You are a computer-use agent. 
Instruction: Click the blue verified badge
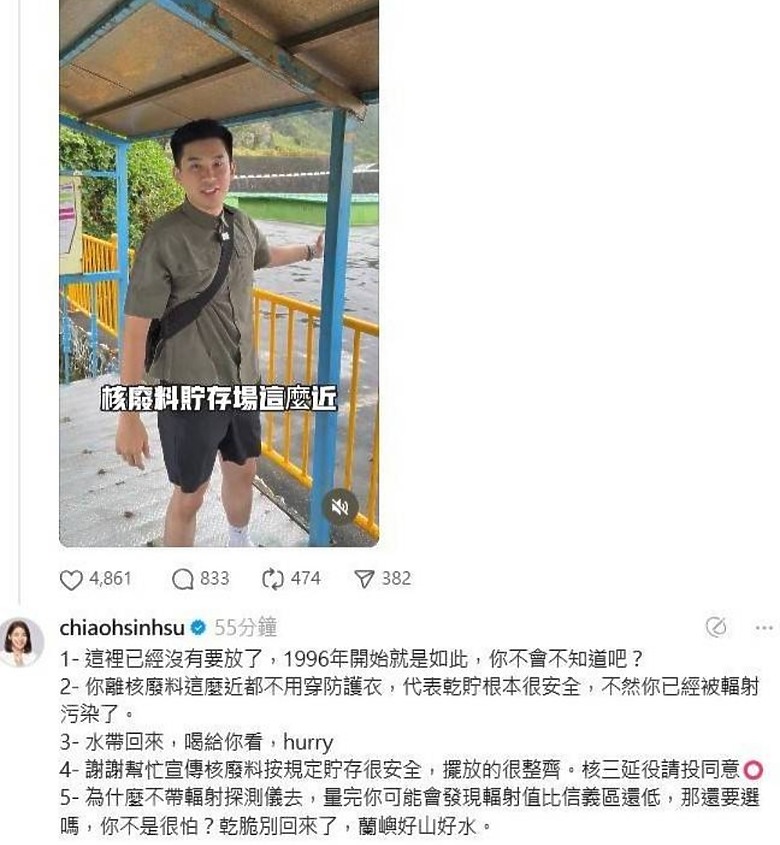pos(198,628)
